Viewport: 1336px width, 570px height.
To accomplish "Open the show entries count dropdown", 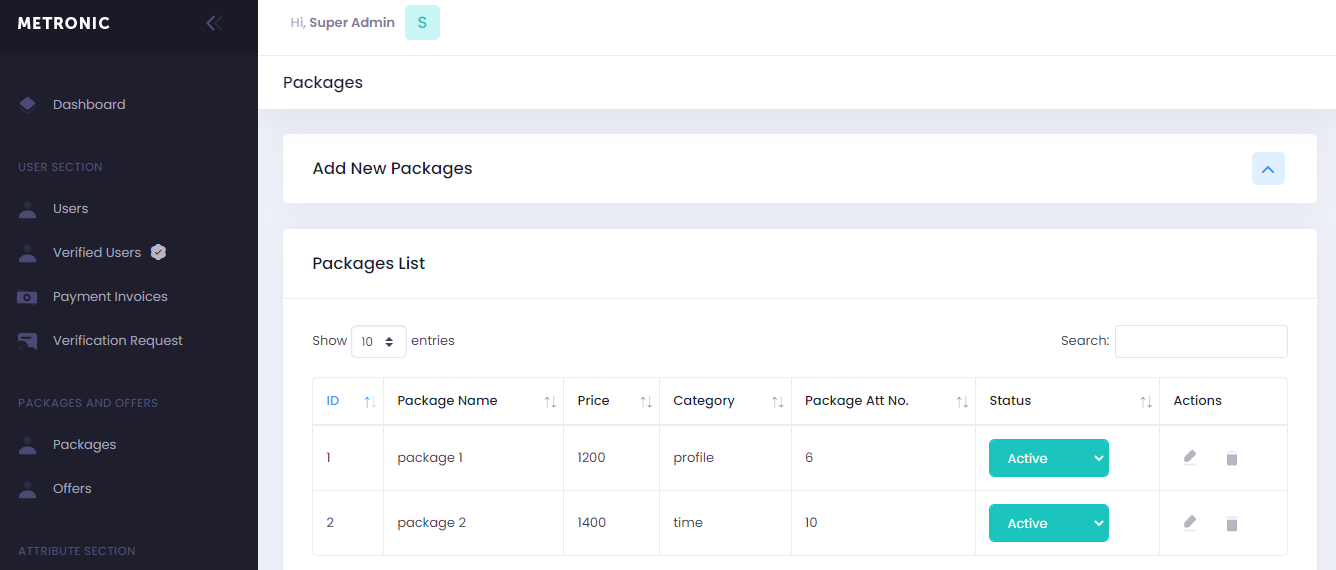I will (379, 341).
